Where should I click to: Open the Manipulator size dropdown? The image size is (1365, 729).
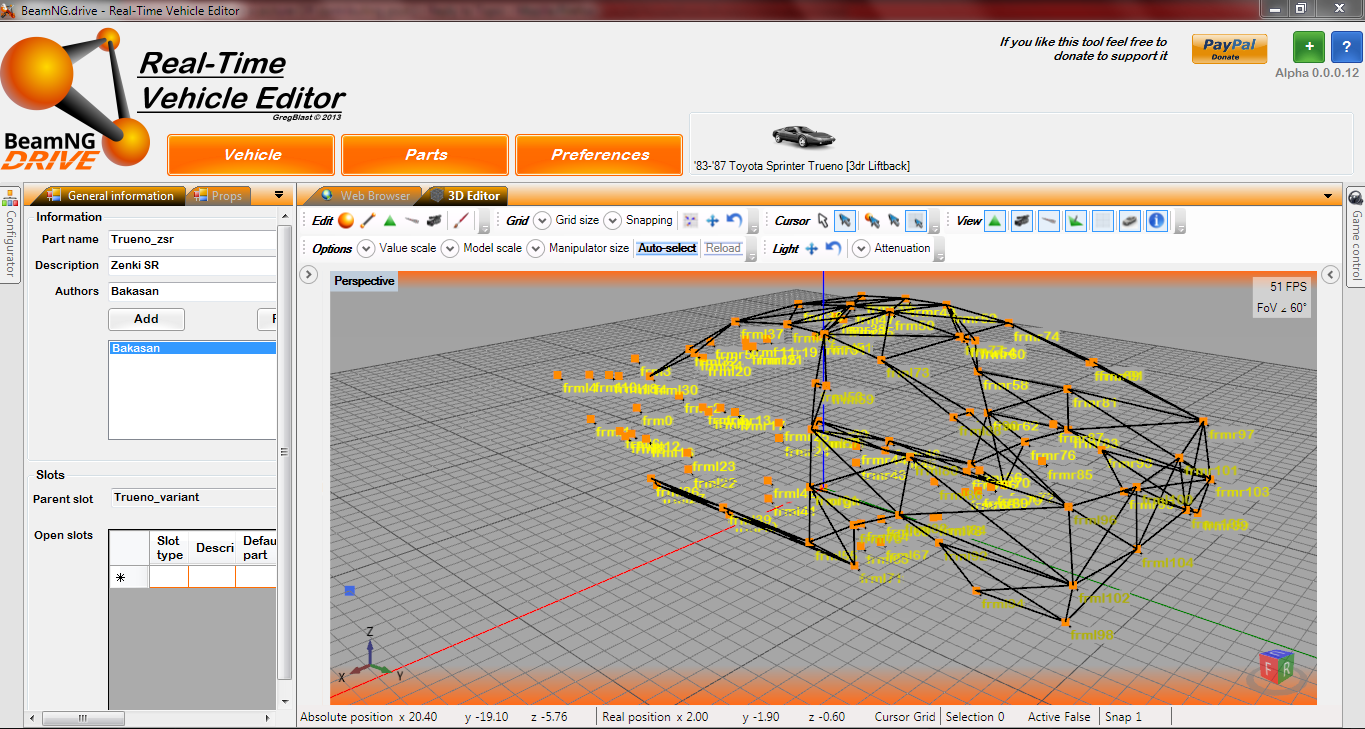(536, 248)
